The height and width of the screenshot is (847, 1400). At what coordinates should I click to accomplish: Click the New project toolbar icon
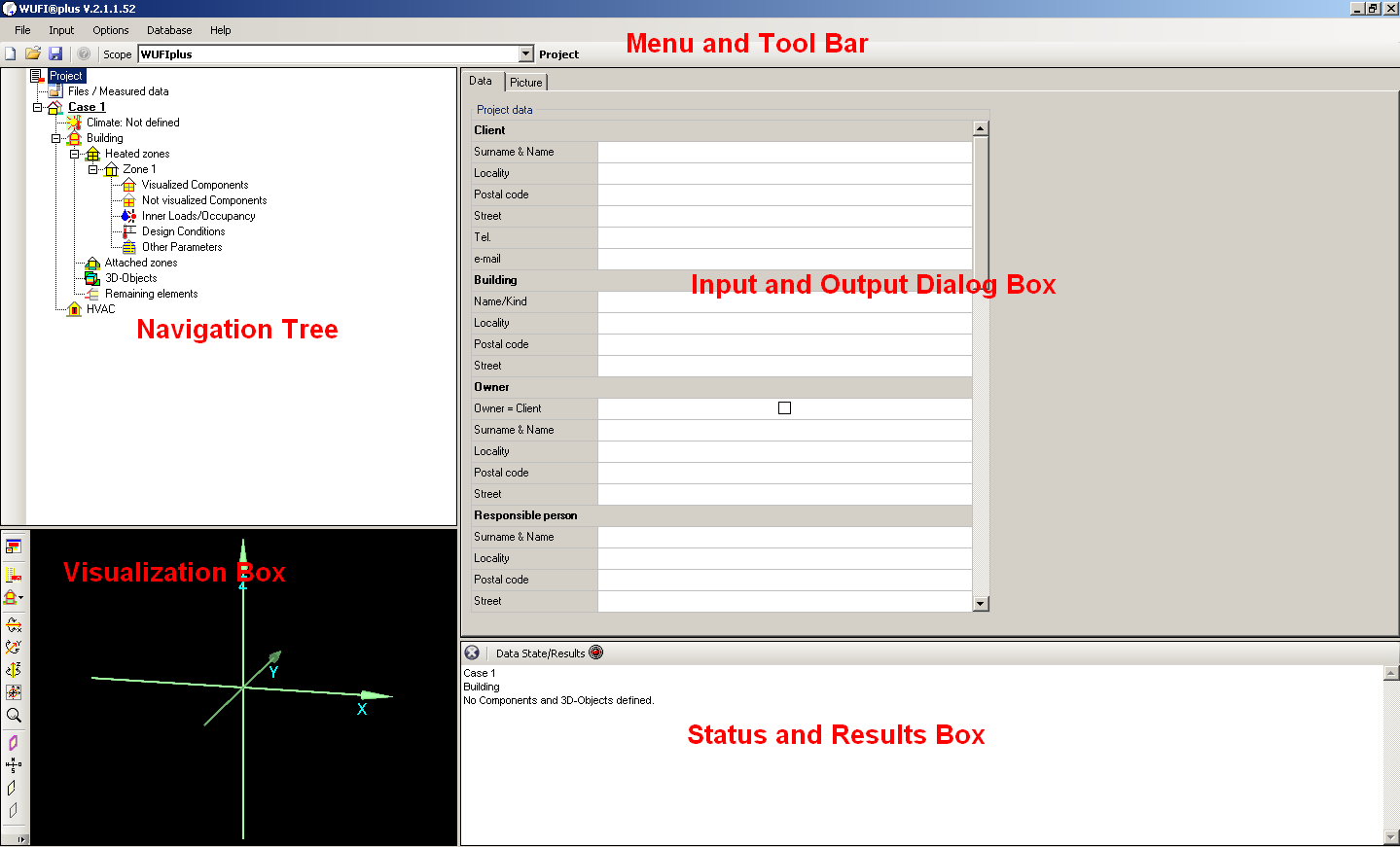pyautogui.click(x=10, y=53)
